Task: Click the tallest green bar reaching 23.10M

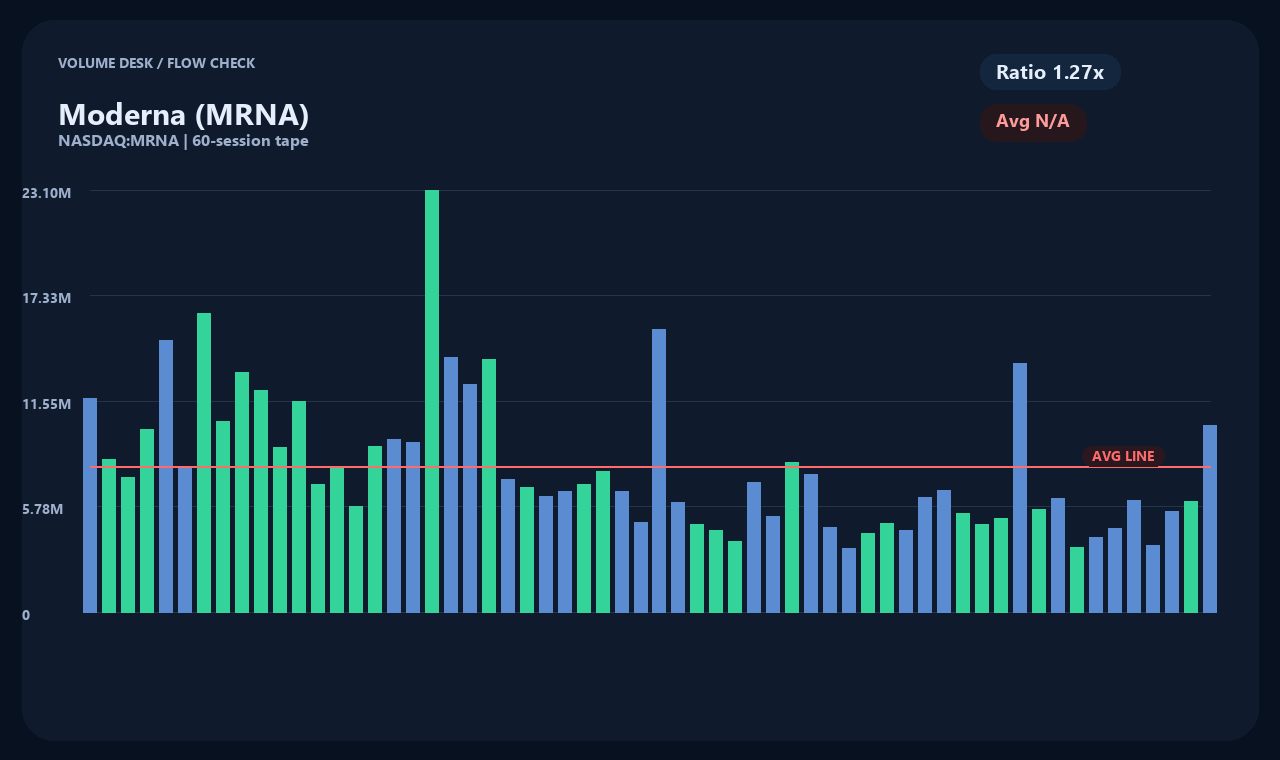Action: 432,401
